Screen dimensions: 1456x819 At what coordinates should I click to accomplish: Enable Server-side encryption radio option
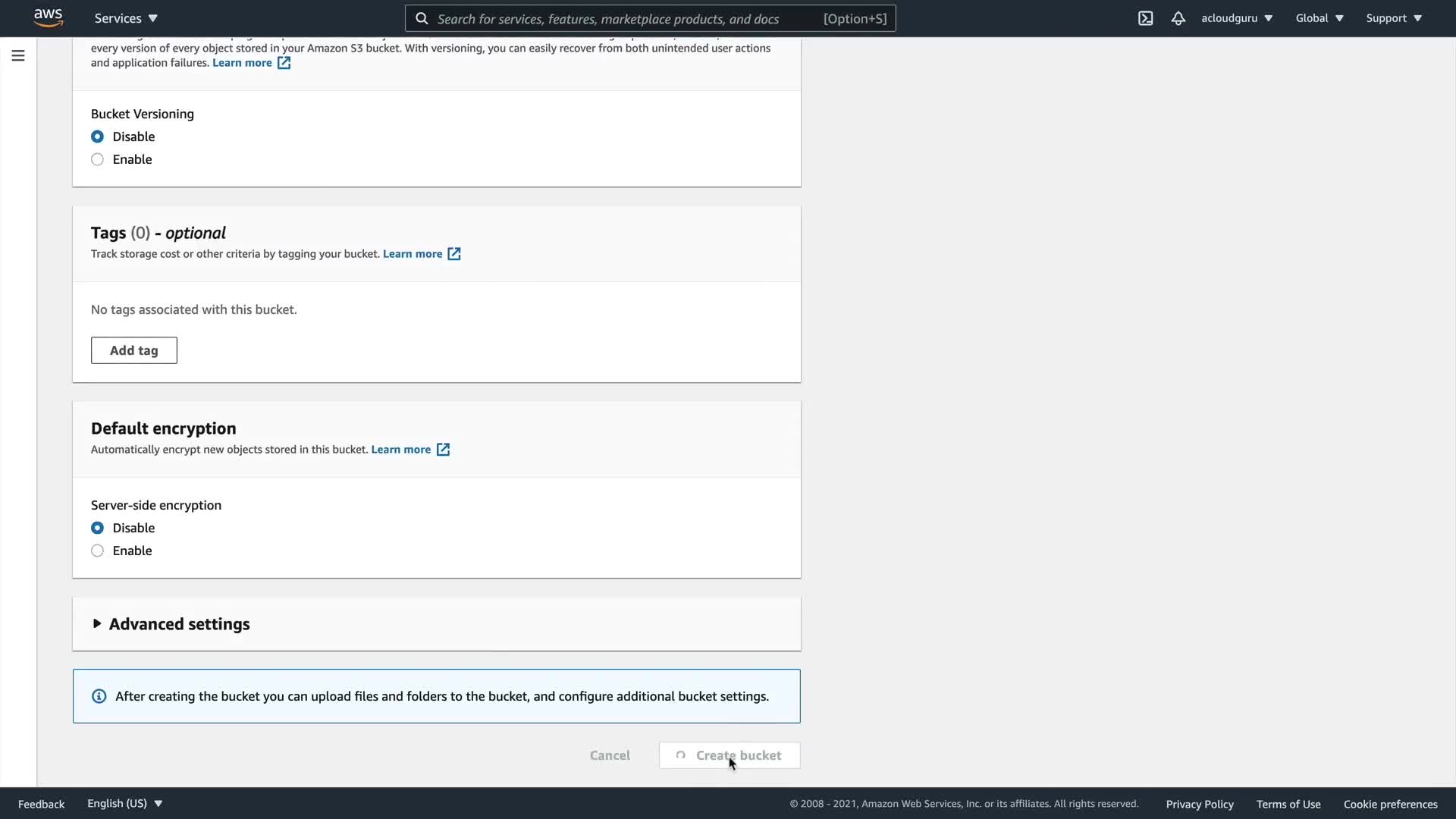97,551
